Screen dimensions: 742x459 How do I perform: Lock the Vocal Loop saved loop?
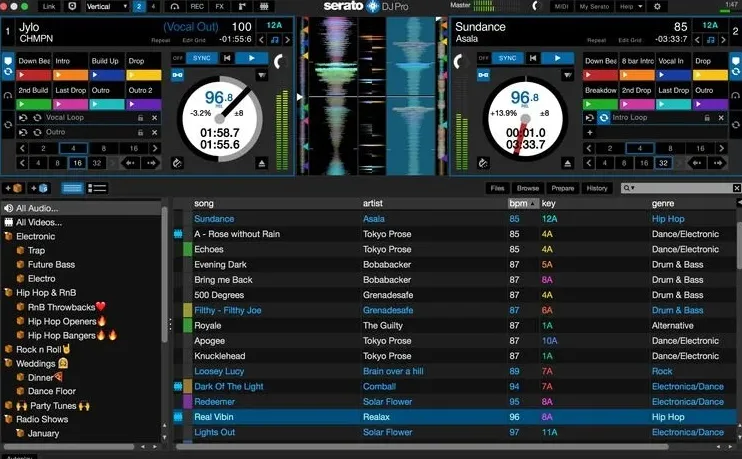click(141, 118)
